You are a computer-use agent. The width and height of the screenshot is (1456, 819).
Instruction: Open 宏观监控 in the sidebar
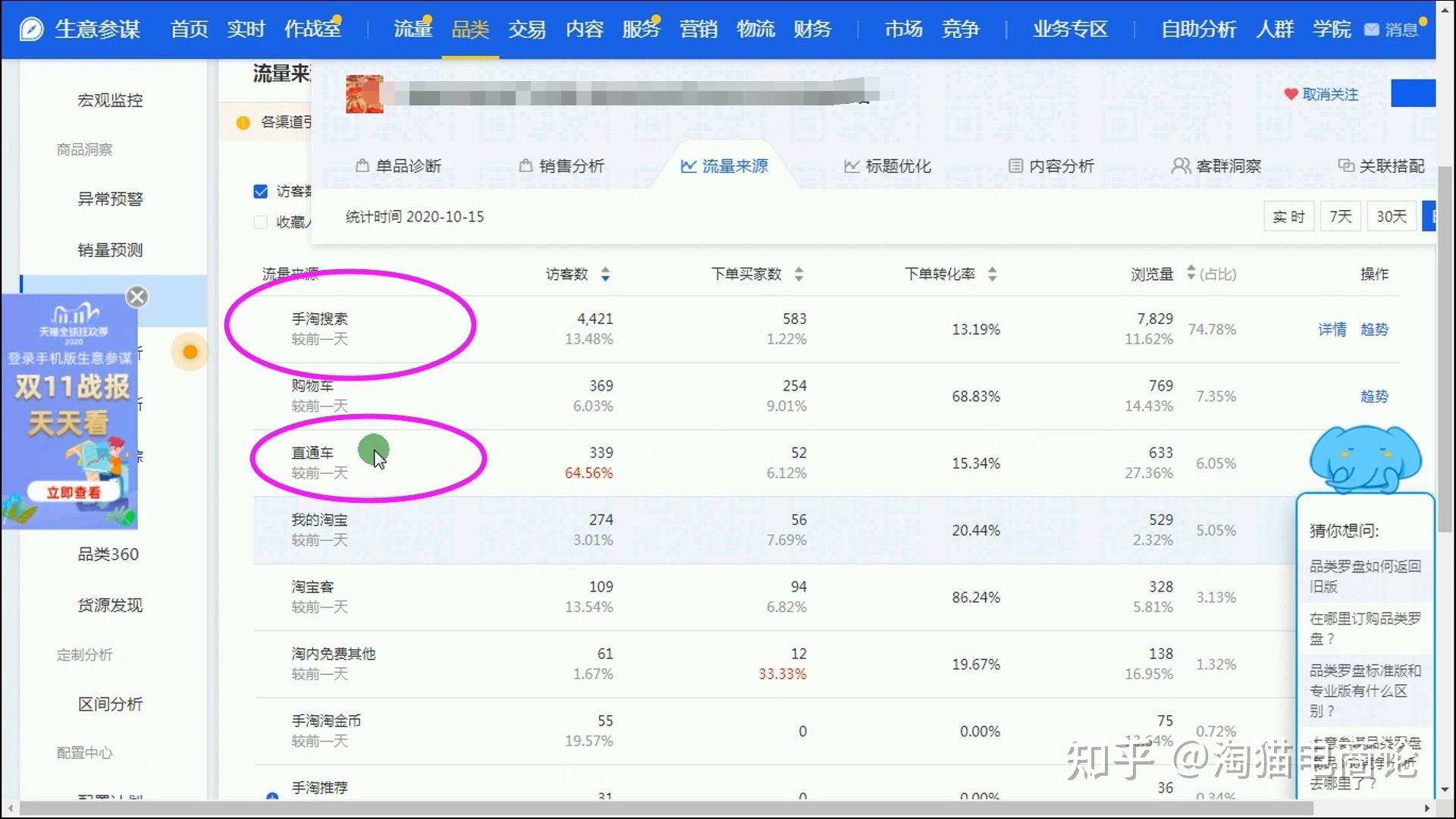click(x=110, y=100)
